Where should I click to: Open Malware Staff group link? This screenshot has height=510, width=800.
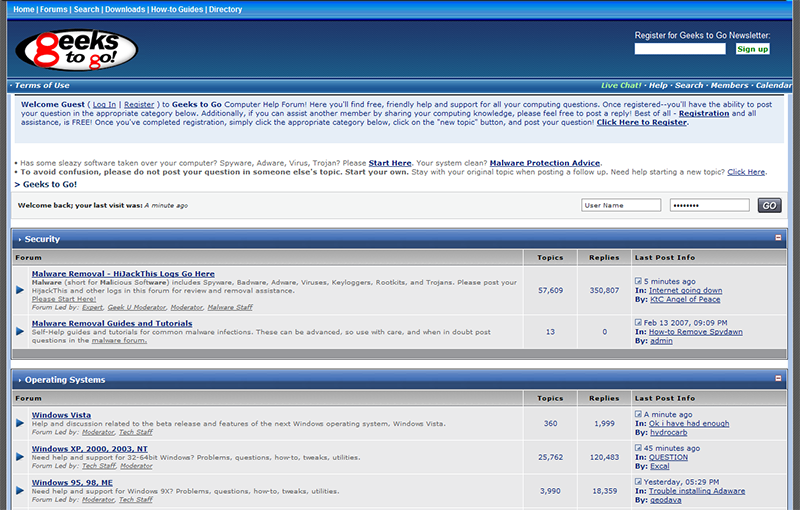(x=230, y=307)
